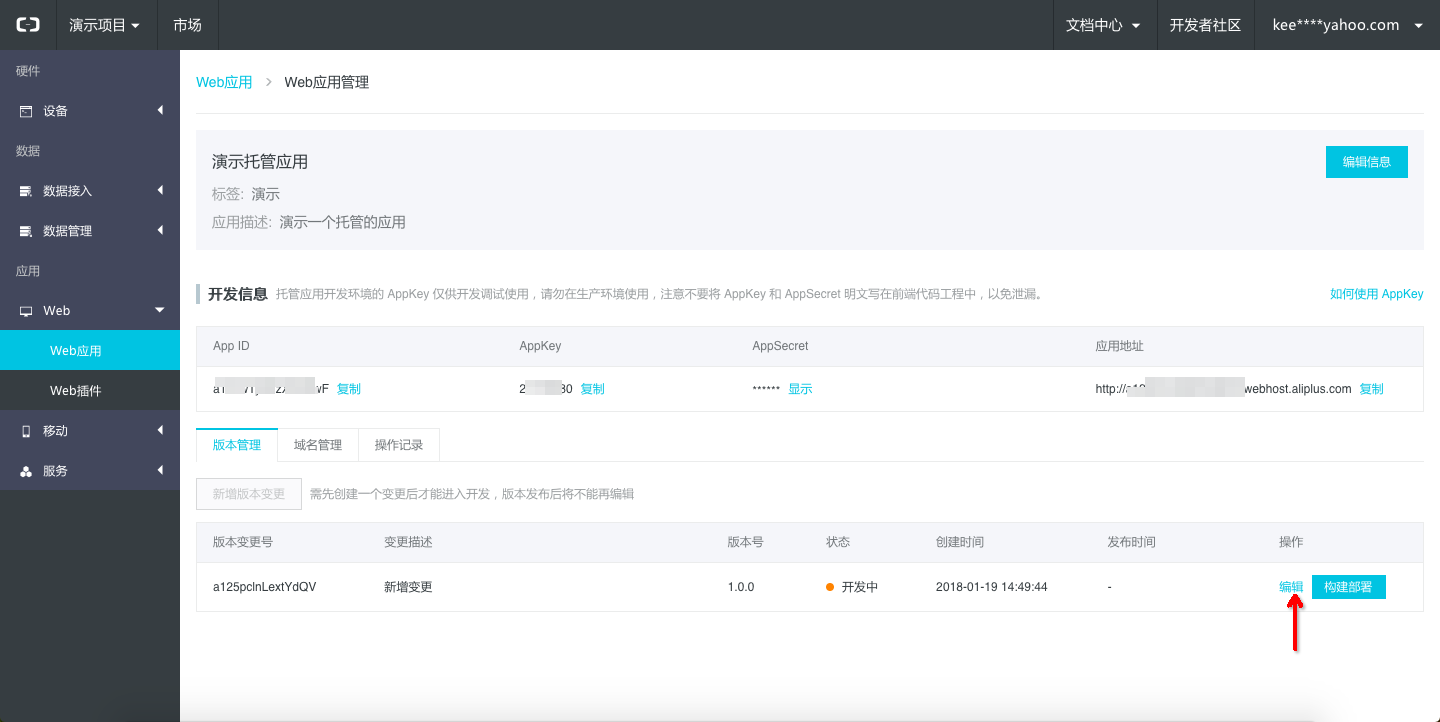Viewport: 1440px width, 722px height.
Task: Click the 服务 icon in the sidebar
Action: pyautogui.click(x=26, y=471)
